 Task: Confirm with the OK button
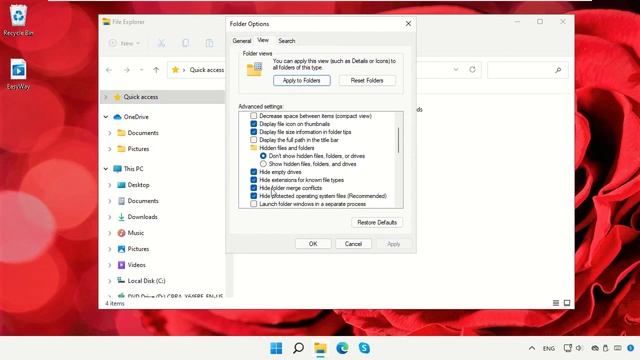(x=313, y=244)
